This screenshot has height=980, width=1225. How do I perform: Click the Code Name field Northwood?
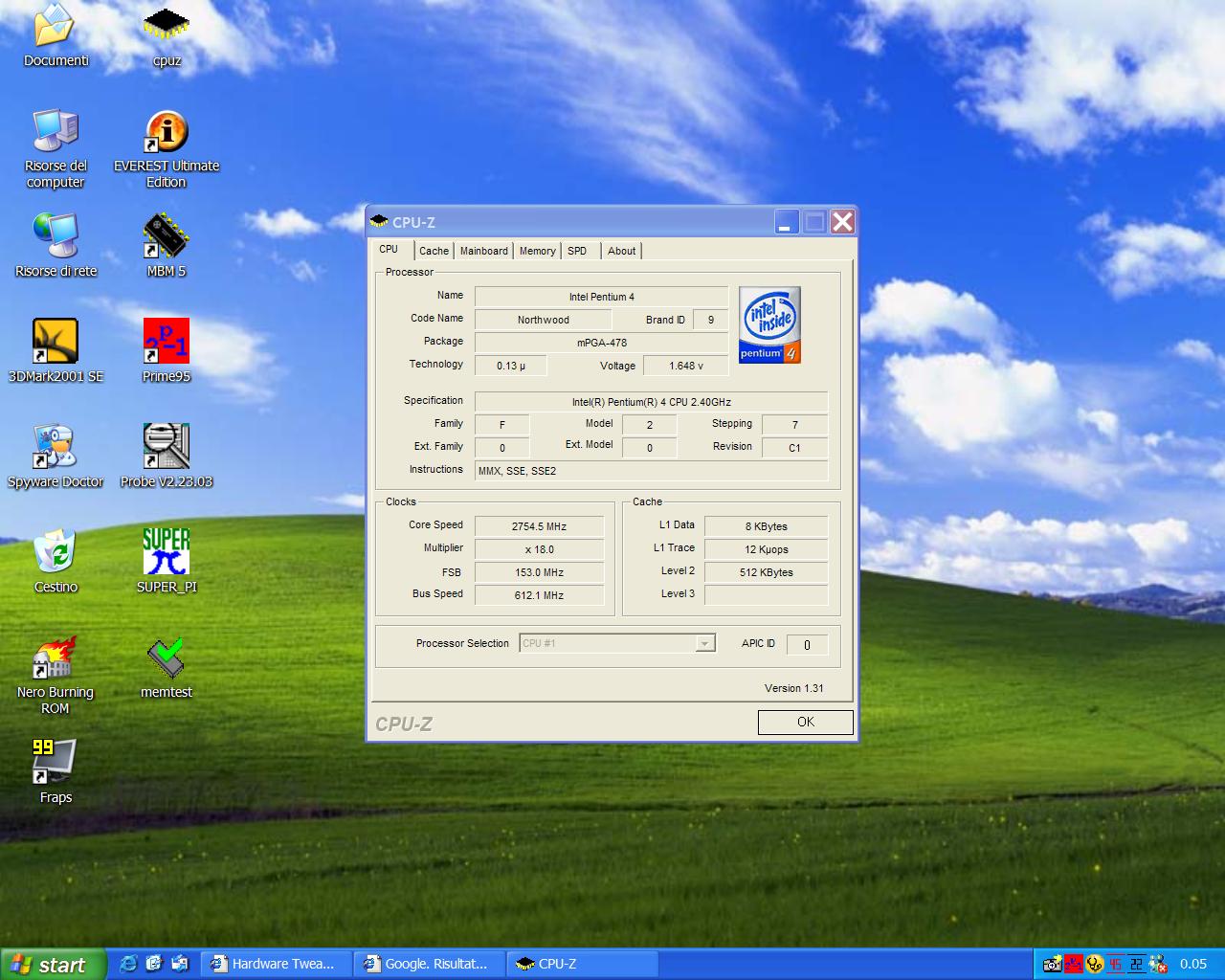point(543,320)
